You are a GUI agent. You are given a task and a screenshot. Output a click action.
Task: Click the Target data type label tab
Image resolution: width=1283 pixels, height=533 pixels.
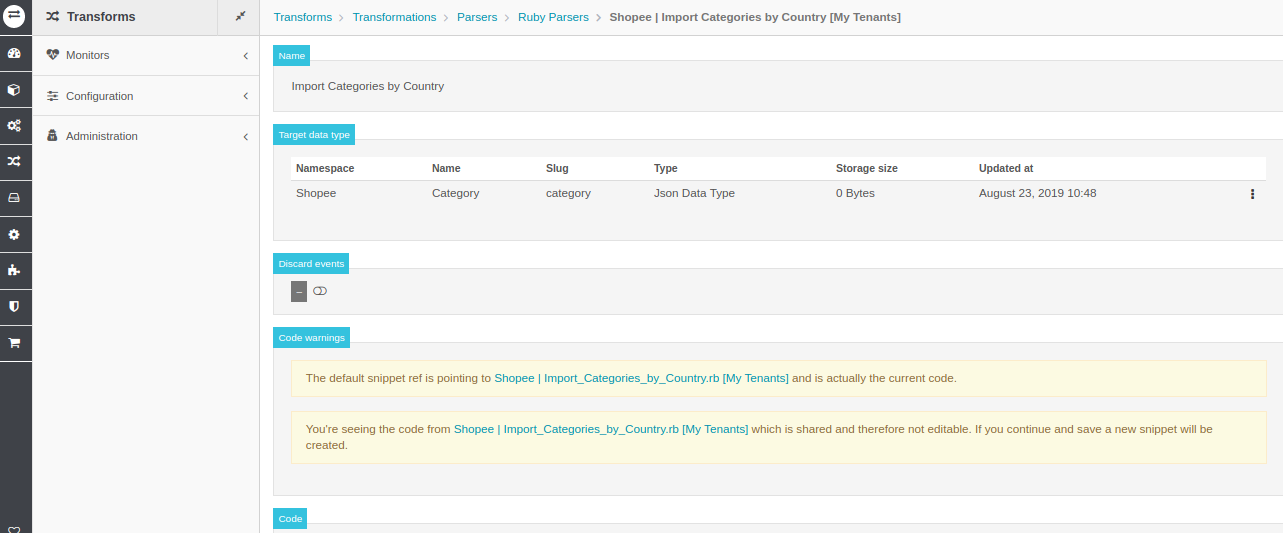point(314,135)
